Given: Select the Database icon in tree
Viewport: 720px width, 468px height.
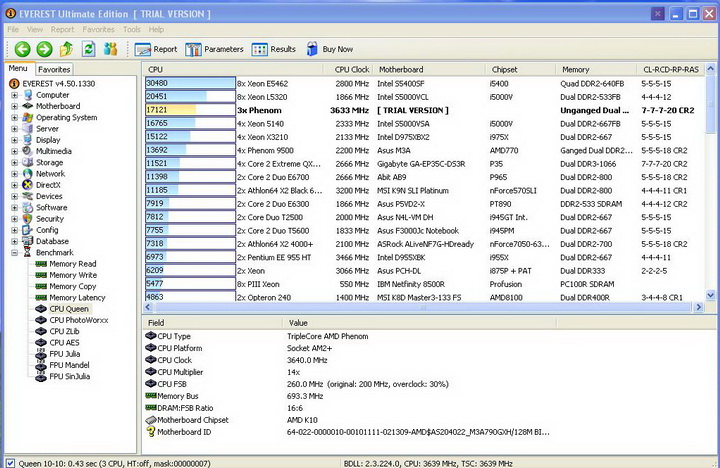Looking at the screenshot, I should coord(28,241).
